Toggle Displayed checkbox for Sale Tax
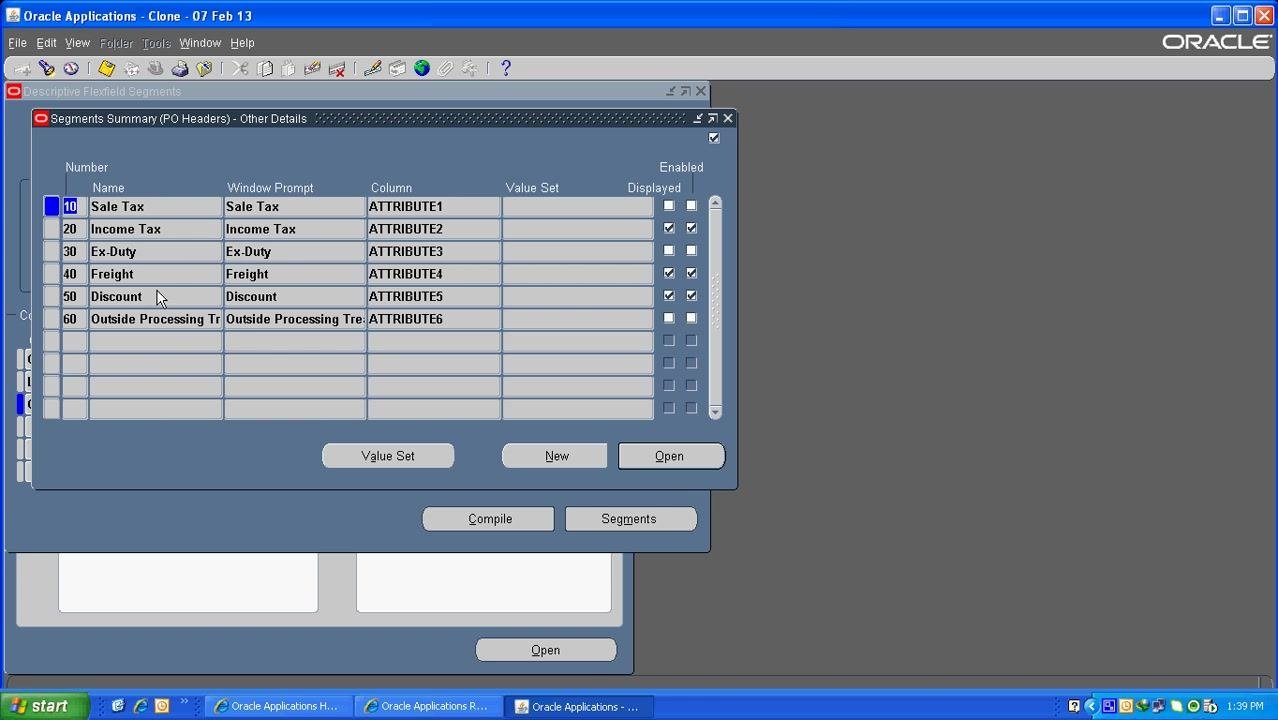This screenshot has height=720, width=1278. pos(669,206)
